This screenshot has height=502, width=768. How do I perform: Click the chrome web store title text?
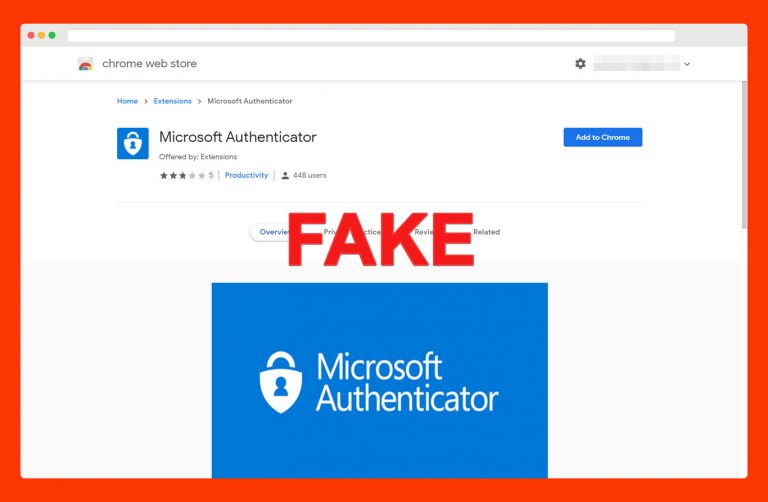149,64
